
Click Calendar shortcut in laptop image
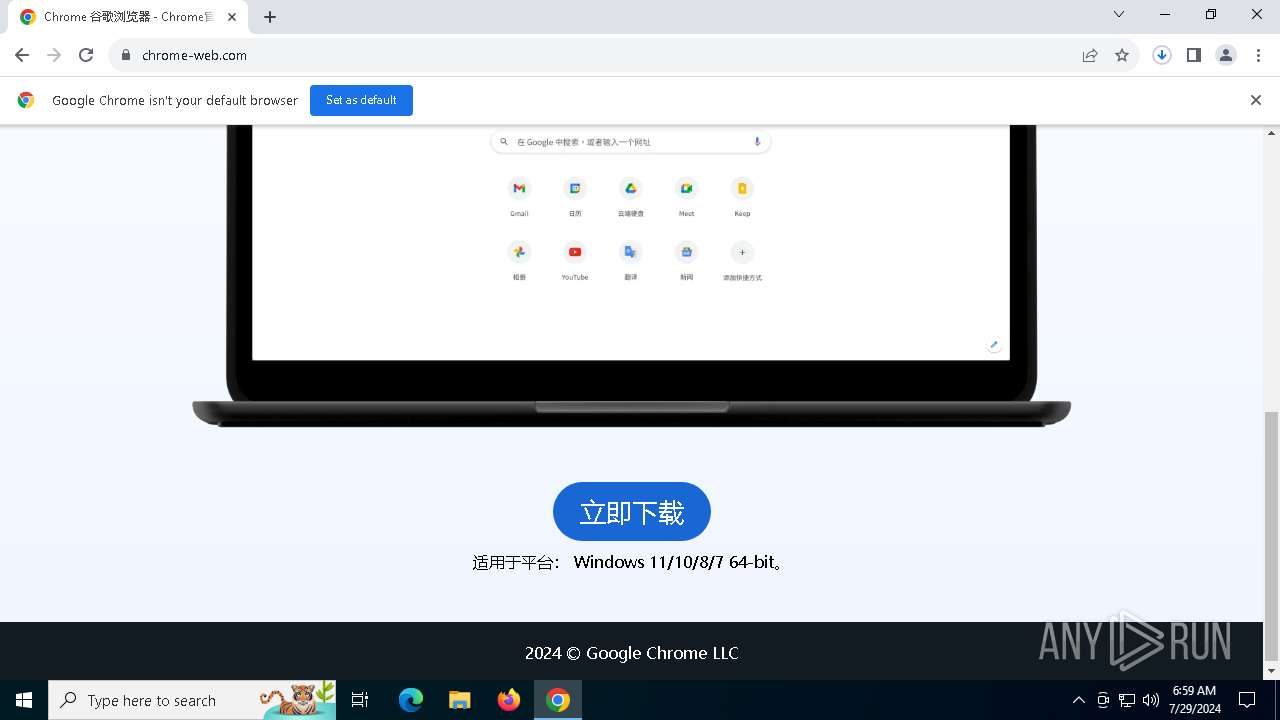(x=575, y=196)
